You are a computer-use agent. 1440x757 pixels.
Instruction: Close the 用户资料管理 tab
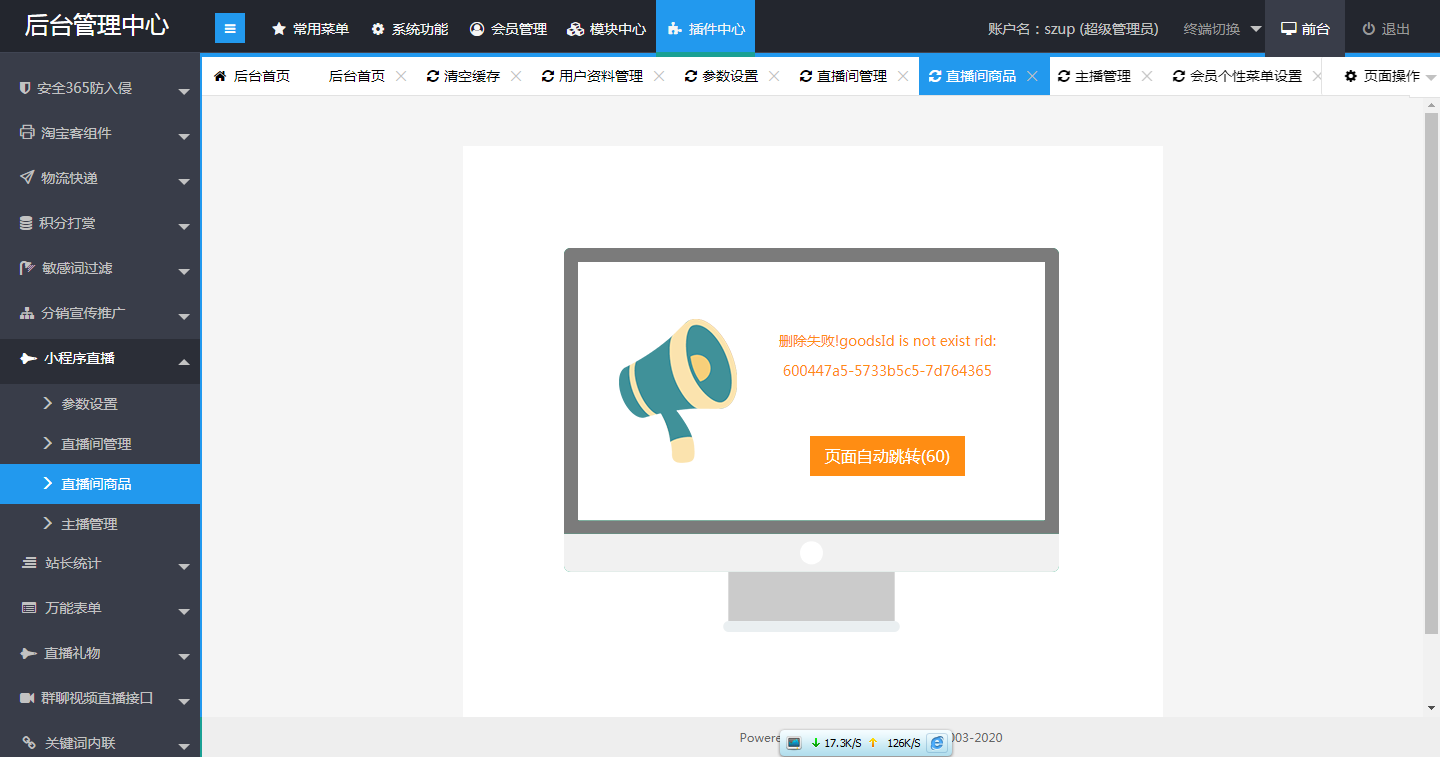659,76
